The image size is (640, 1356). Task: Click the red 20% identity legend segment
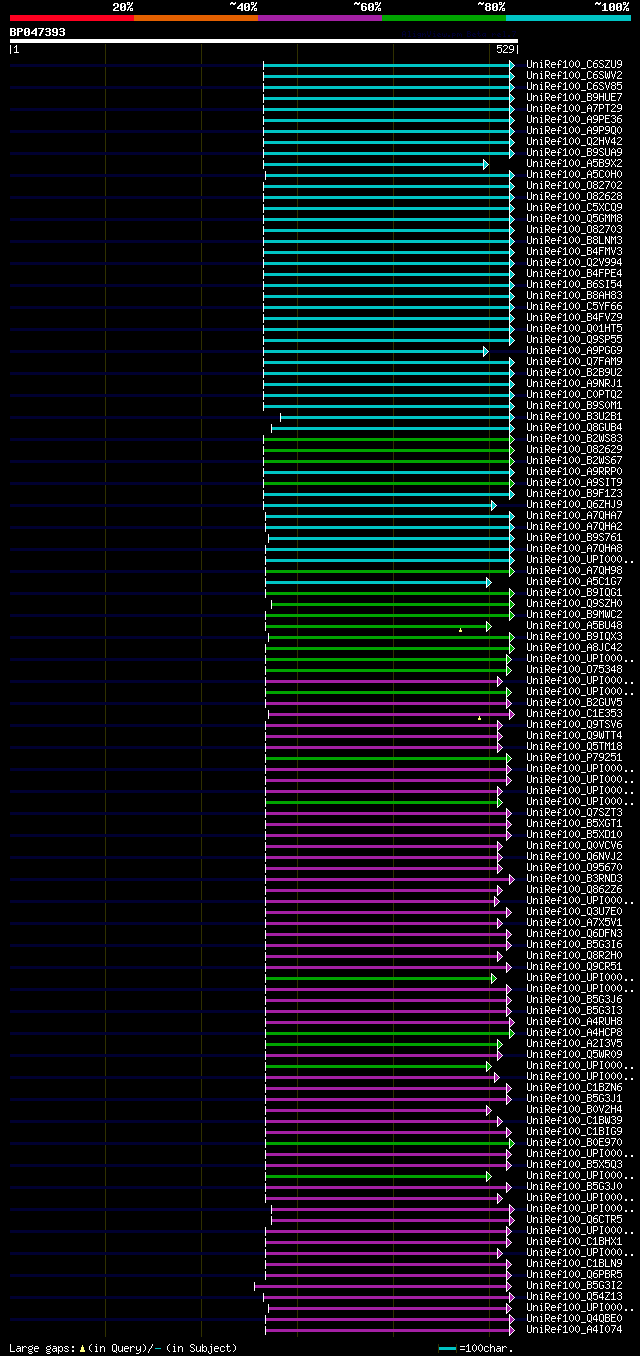(72, 18)
